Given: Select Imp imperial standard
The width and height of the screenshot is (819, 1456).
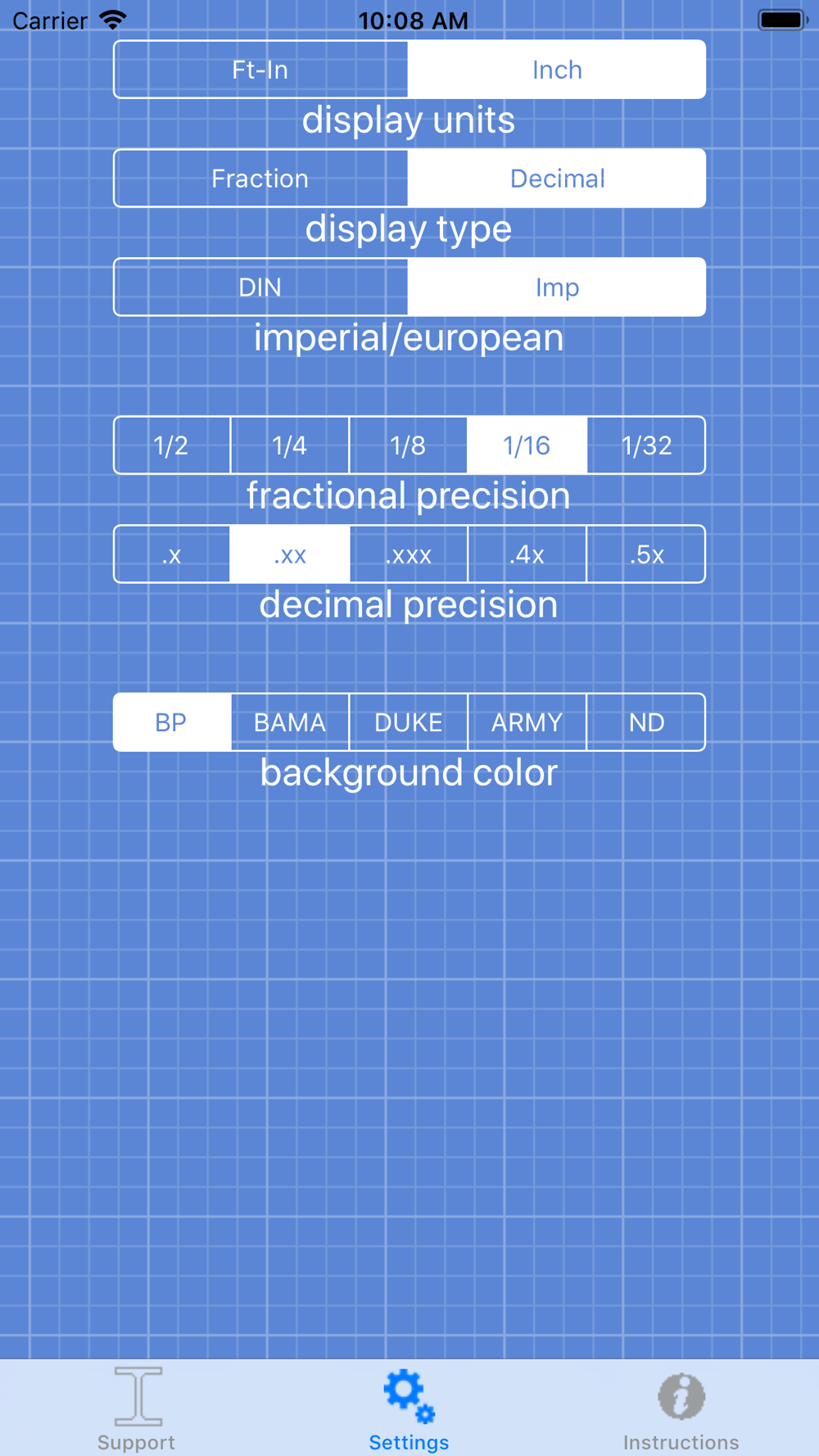Looking at the screenshot, I should 557,287.
